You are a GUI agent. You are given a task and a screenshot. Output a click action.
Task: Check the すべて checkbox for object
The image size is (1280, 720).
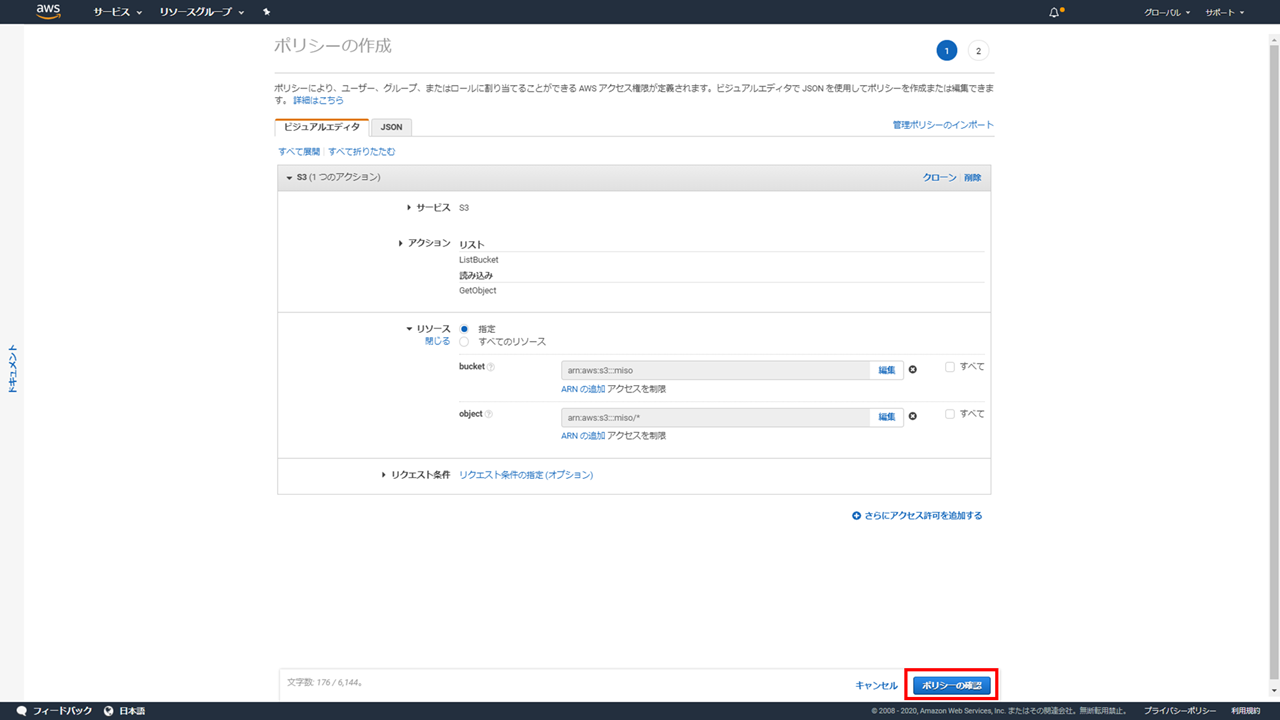pyautogui.click(x=950, y=414)
